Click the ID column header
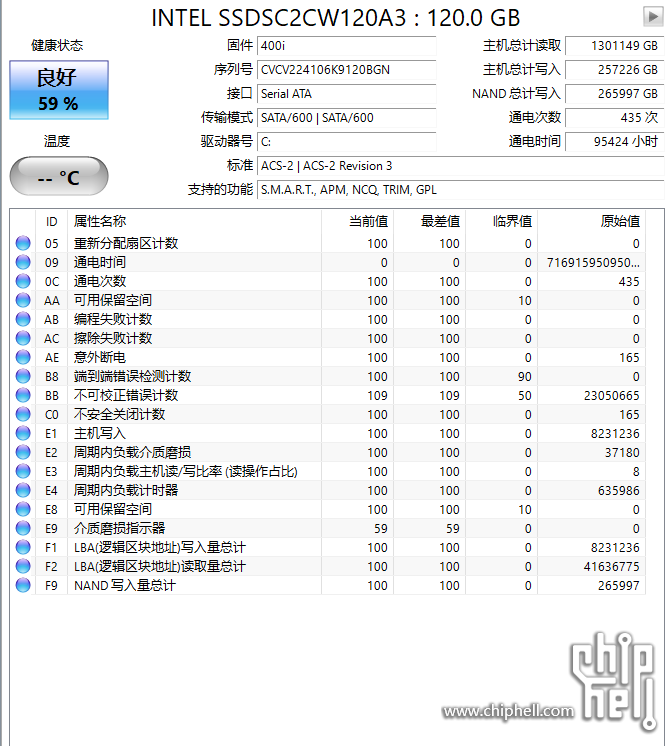The height and width of the screenshot is (746, 670). point(51,221)
